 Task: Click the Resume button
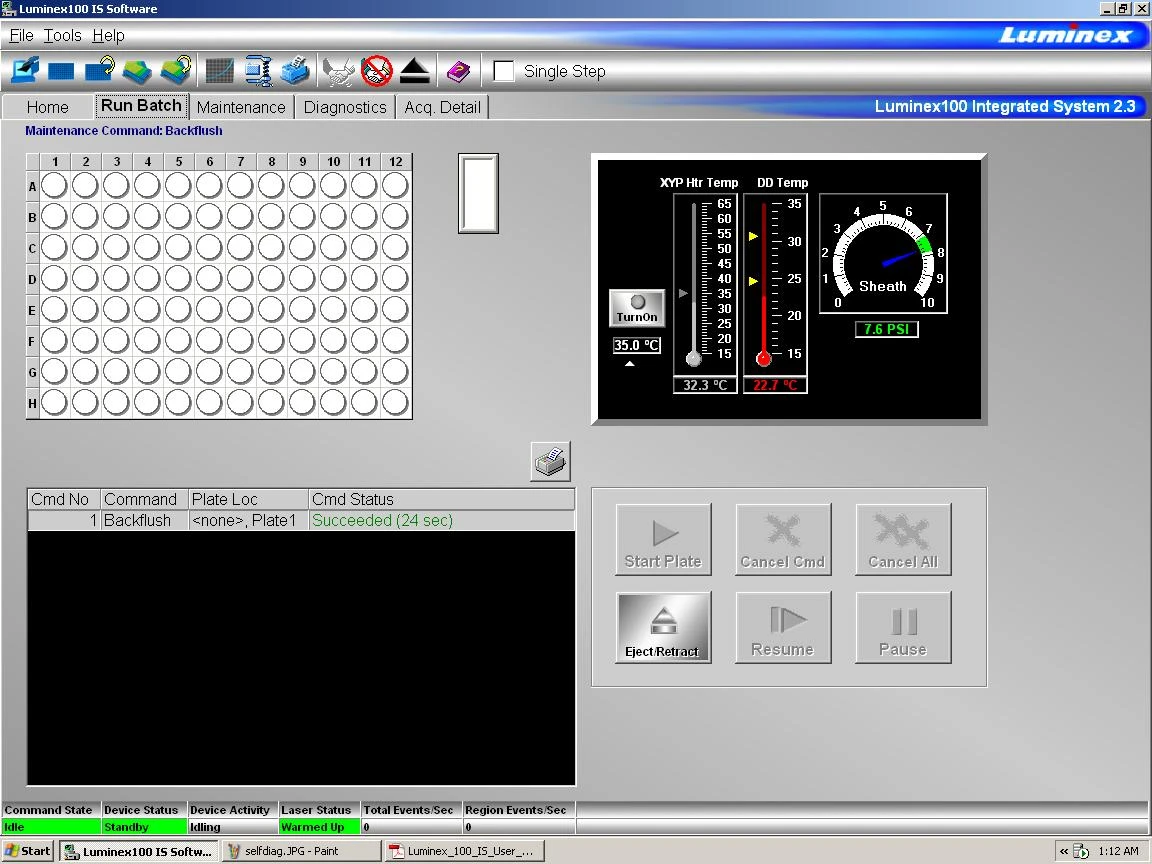(783, 627)
